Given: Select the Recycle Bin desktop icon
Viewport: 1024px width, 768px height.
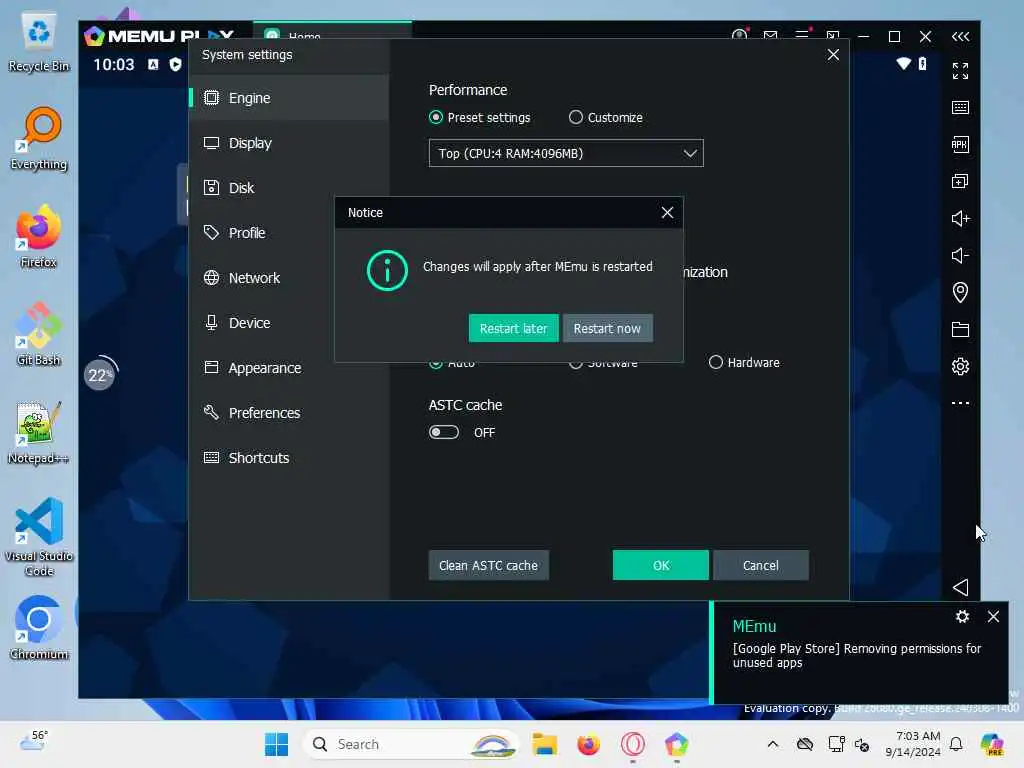Looking at the screenshot, I should click(x=39, y=40).
